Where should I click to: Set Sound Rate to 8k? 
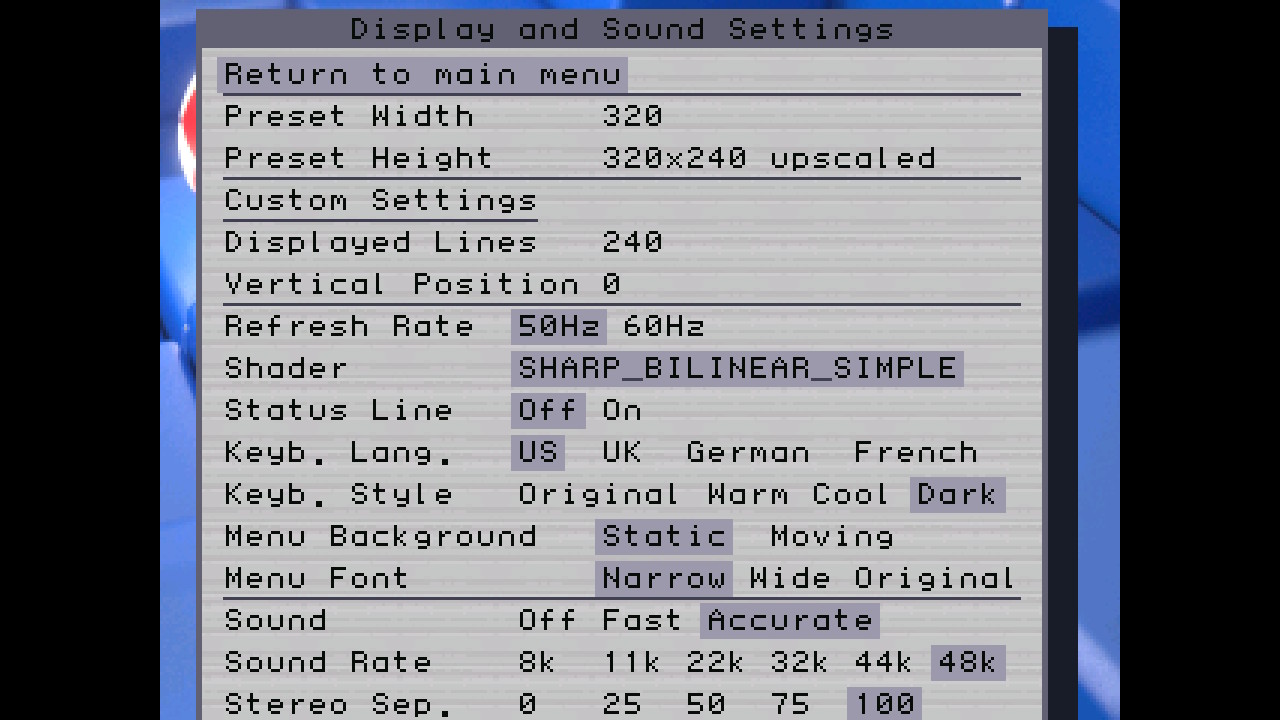click(537, 662)
